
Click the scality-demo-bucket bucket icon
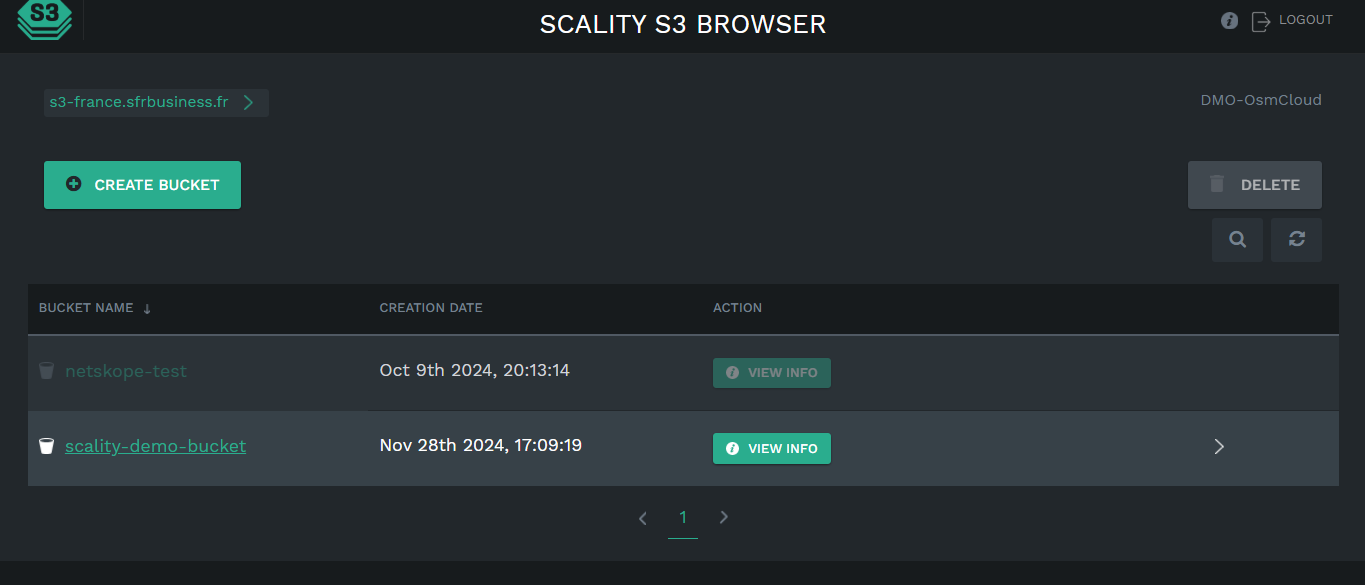pos(47,446)
